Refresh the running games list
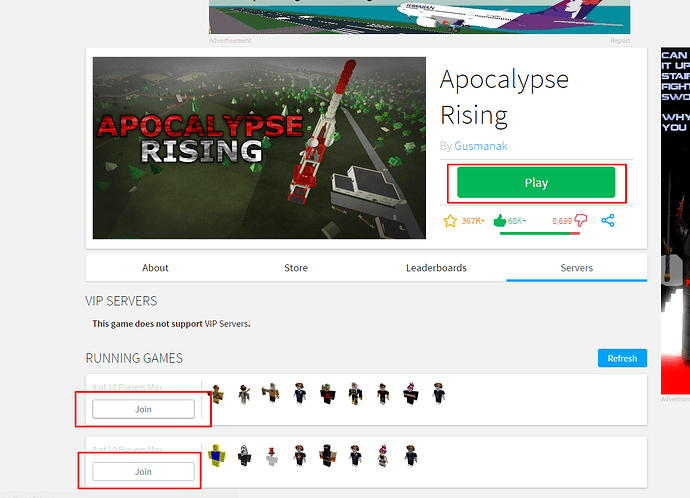Screen dimensions: 690x498 pyautogui.click(x=622, y=358)
